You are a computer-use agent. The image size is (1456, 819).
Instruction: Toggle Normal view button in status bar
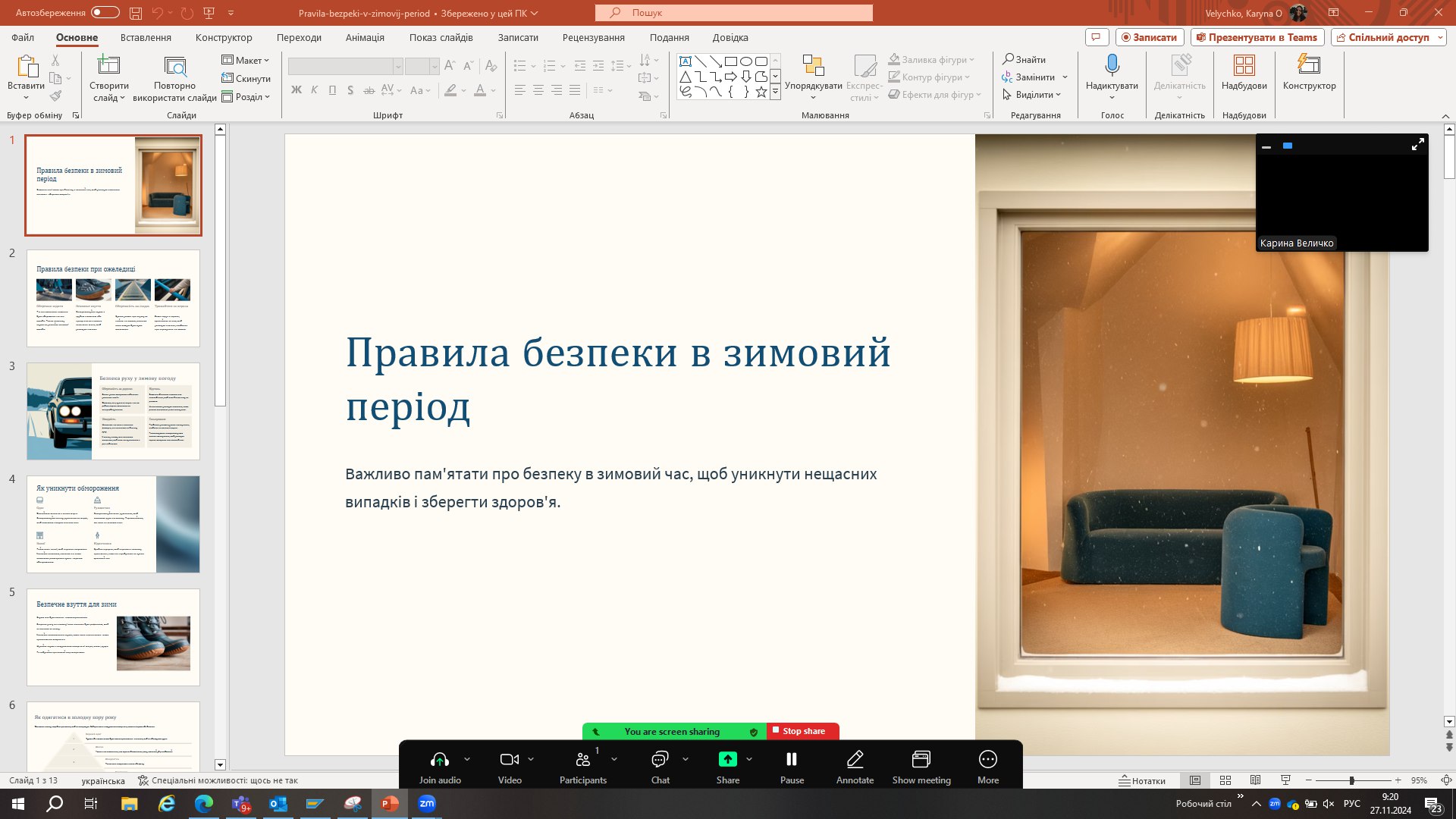click(1195, 780)
